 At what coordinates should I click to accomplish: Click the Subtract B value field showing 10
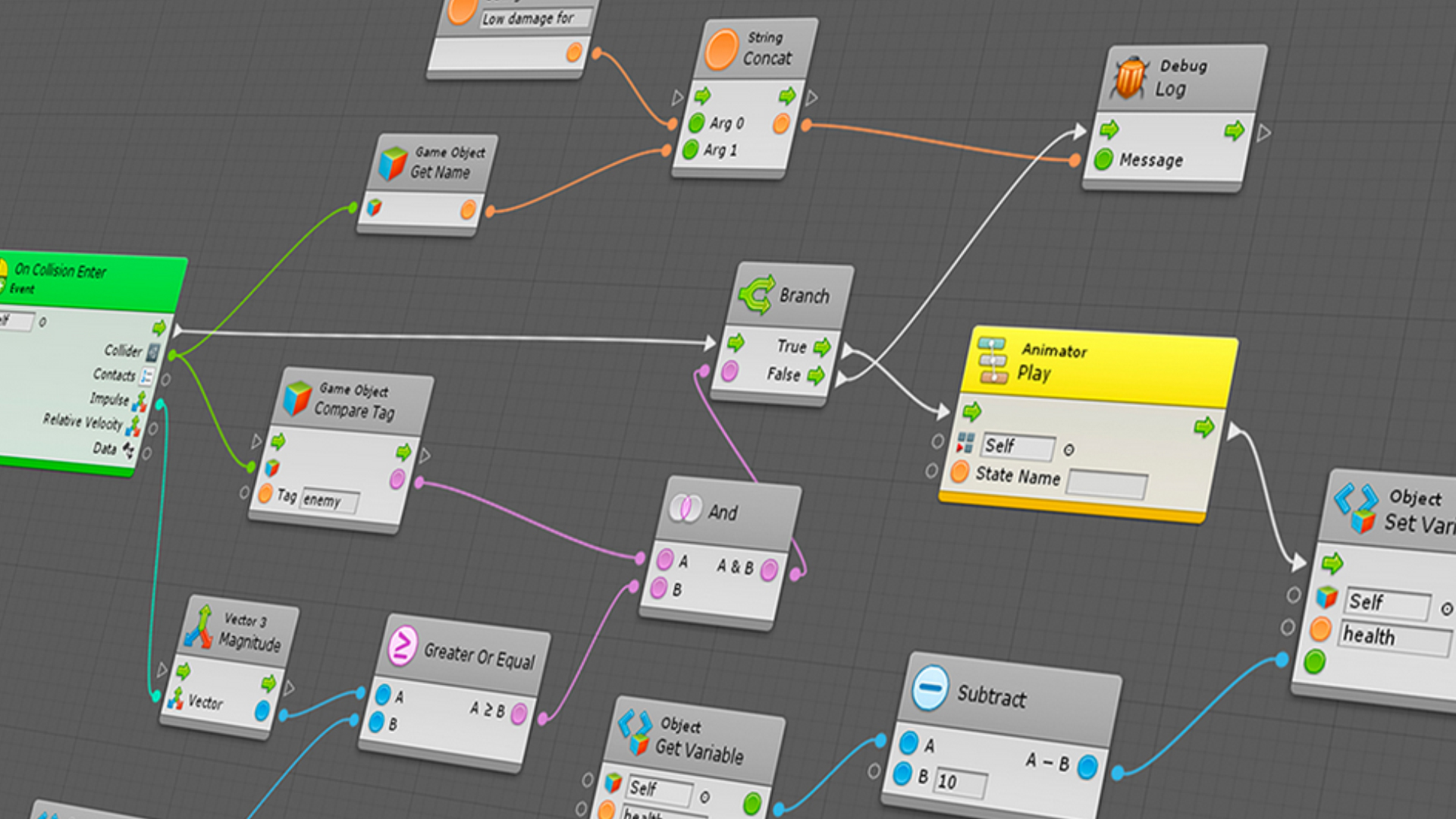[959, 782]
